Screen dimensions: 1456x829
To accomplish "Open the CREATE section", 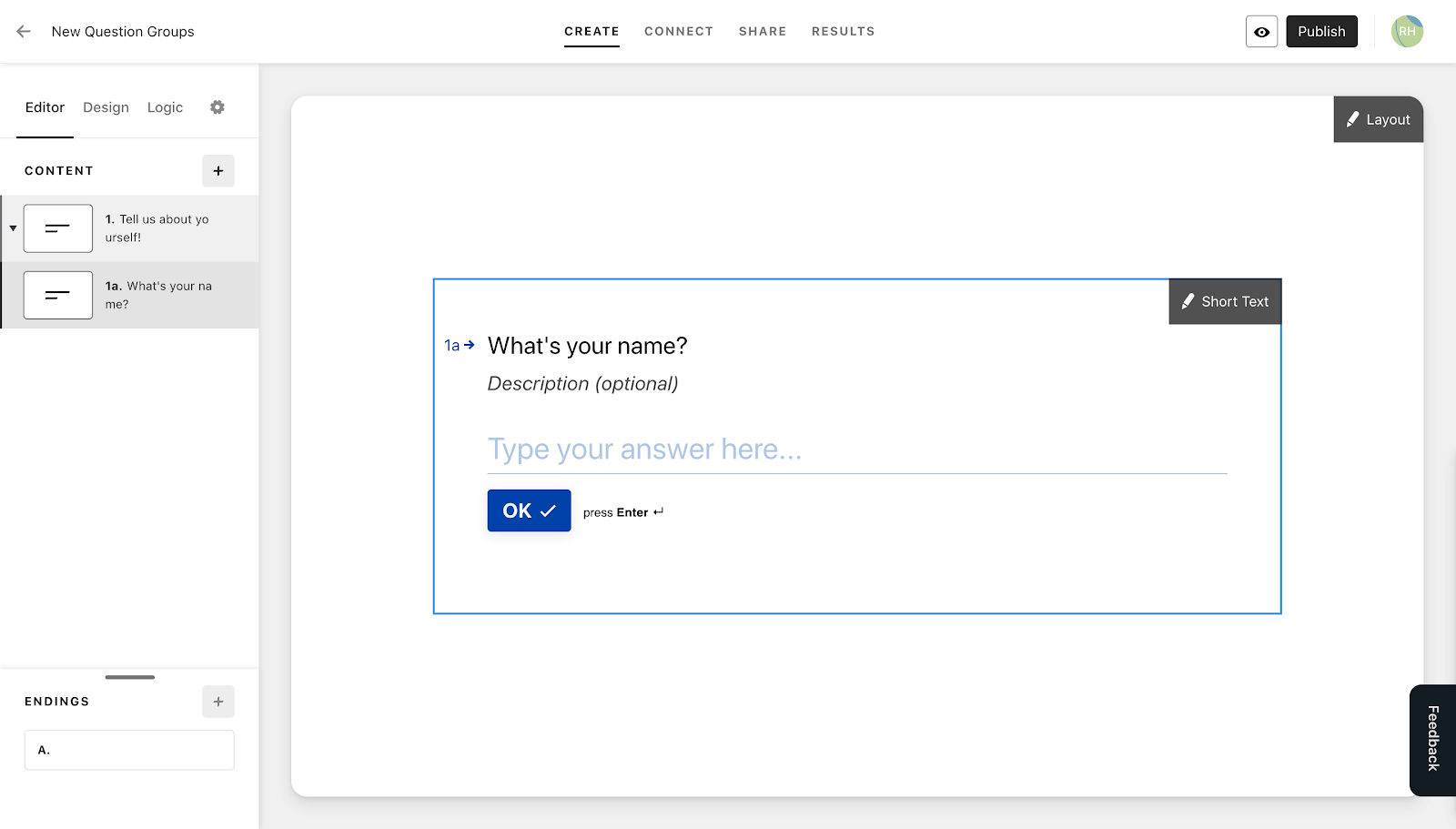I will (x=591, y=31).
